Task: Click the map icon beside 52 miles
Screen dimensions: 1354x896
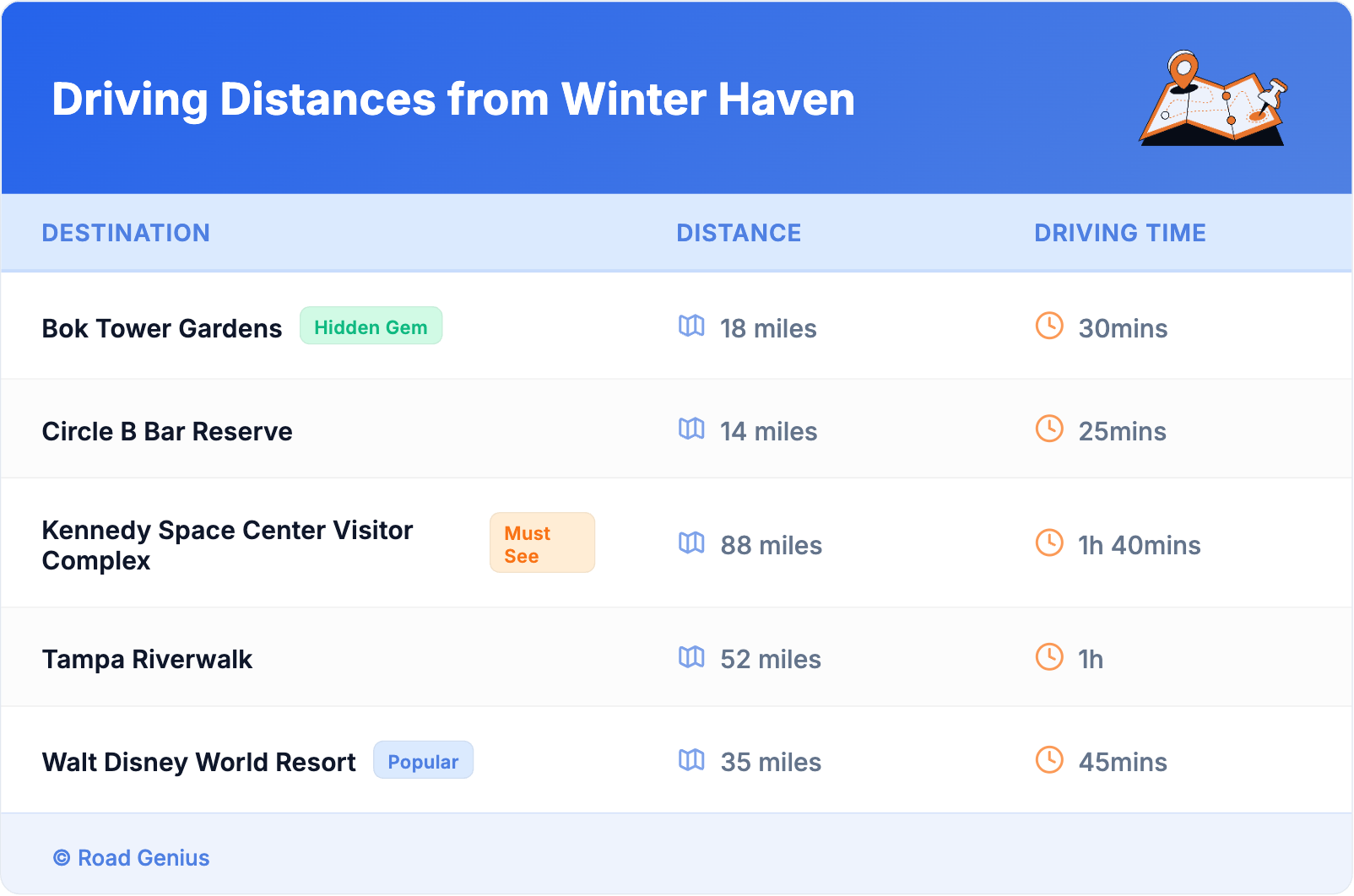Action: [691, 656]
